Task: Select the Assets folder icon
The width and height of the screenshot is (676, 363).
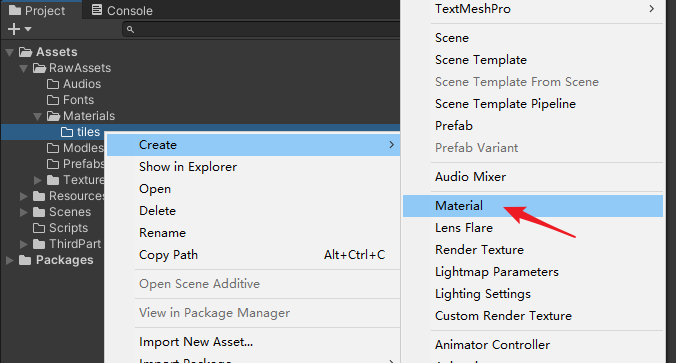Action: (x=25, y=52)
